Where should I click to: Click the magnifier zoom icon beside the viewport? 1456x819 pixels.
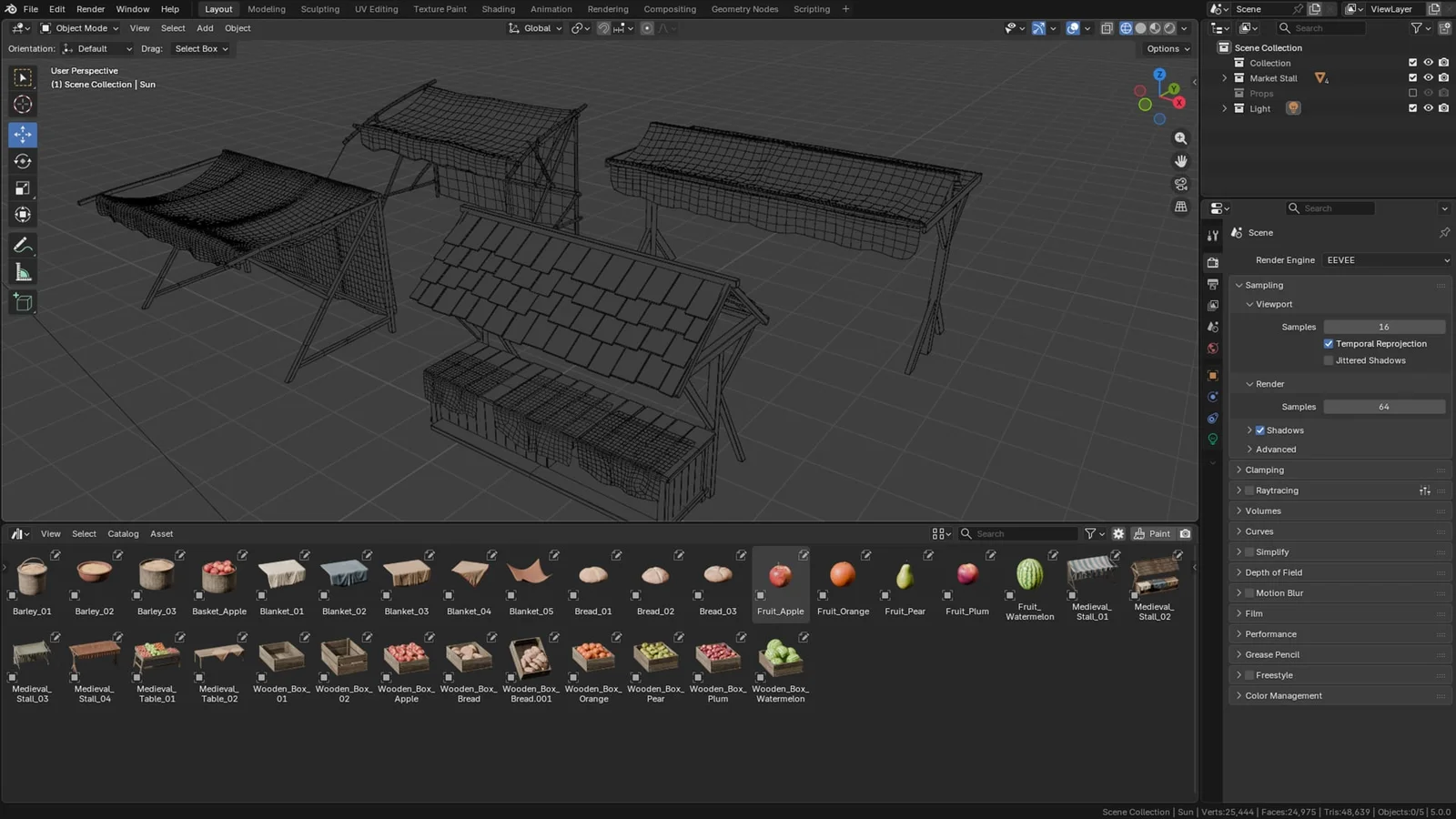click(1180, 138)
